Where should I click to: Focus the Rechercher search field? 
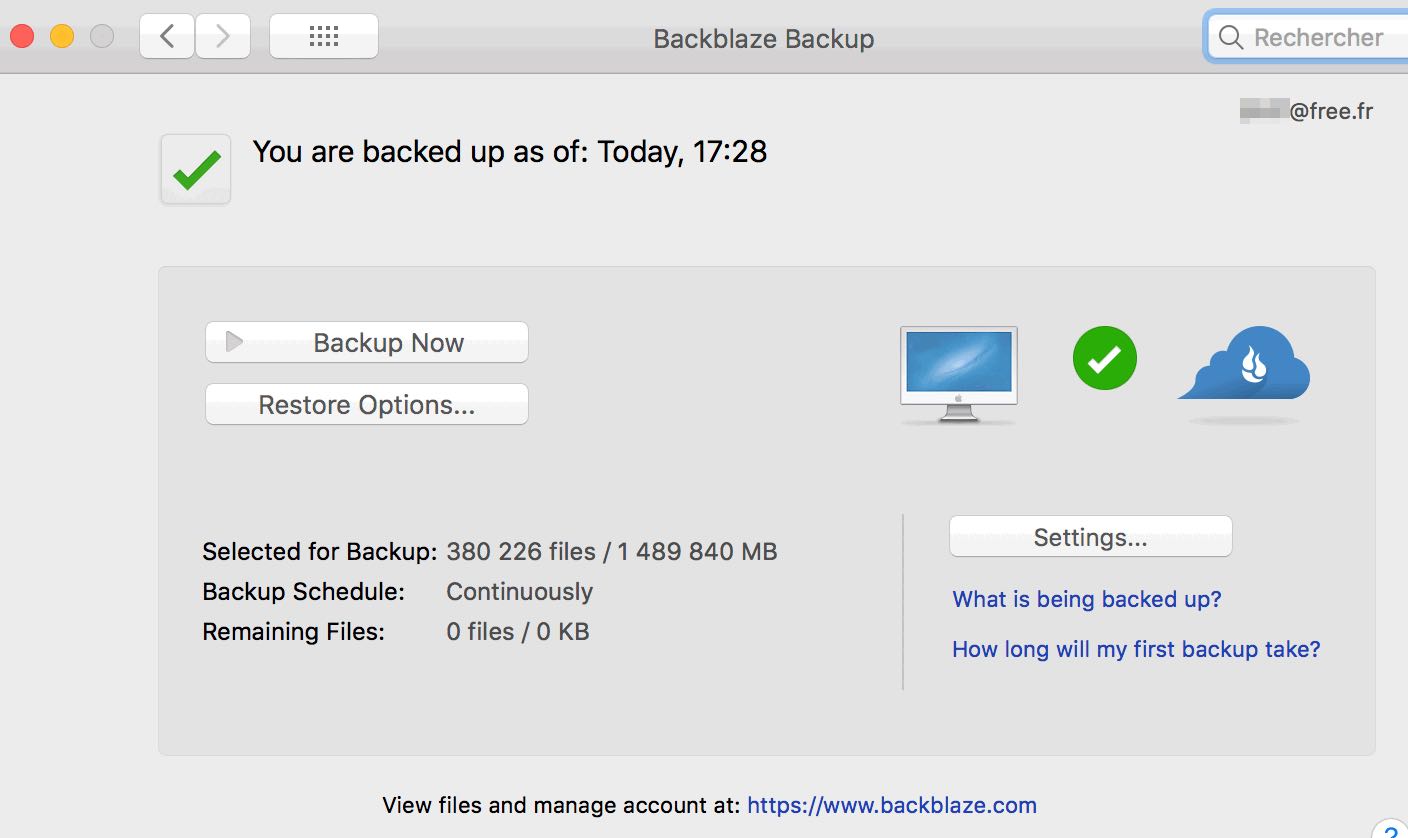coord(1308,38)
